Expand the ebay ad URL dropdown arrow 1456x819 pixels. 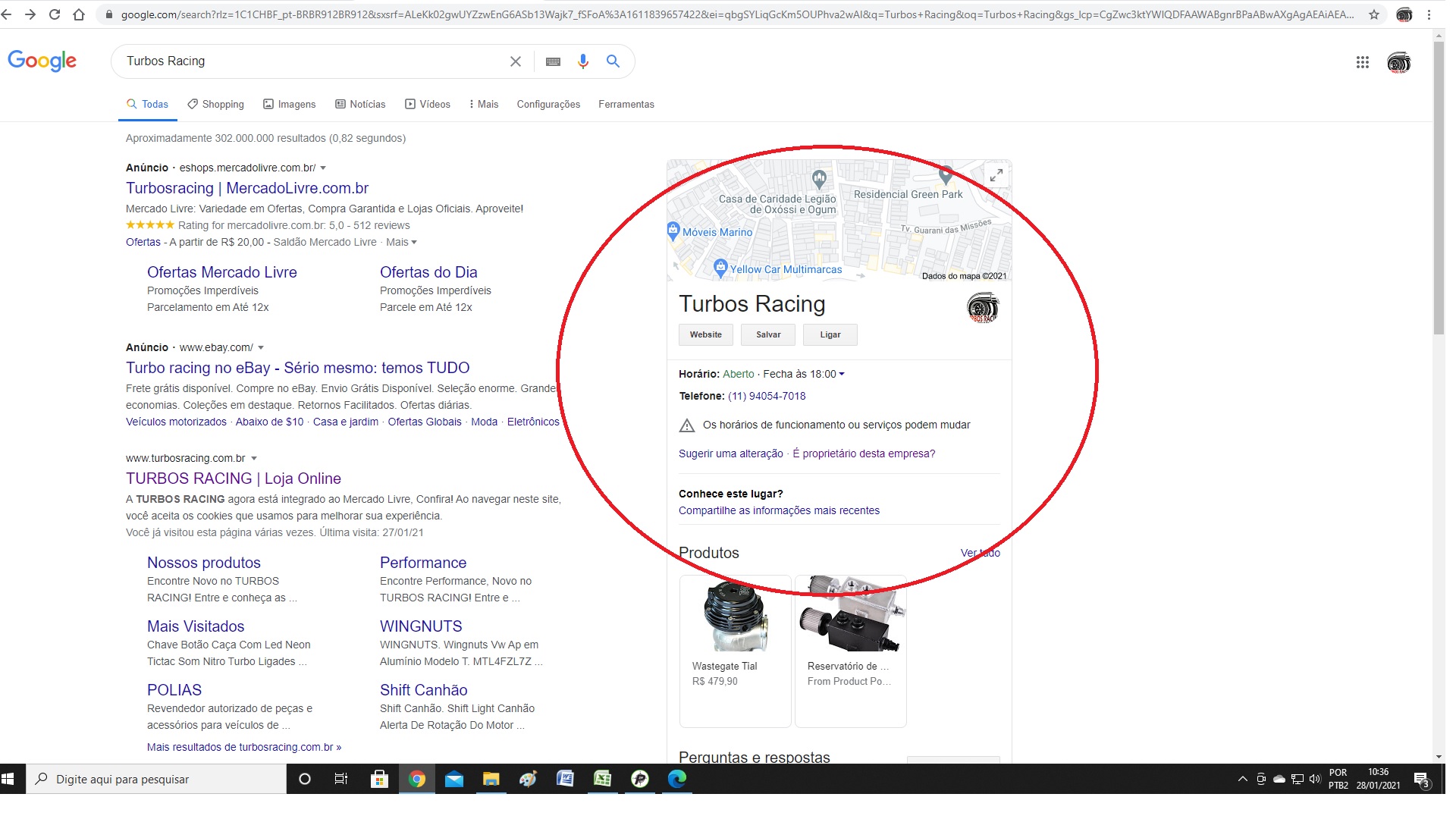(261, 347)
